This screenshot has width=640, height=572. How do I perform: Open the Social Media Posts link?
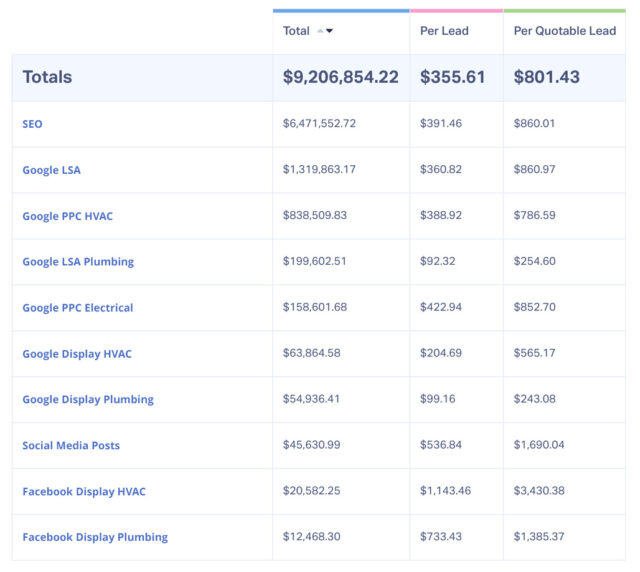71,446
